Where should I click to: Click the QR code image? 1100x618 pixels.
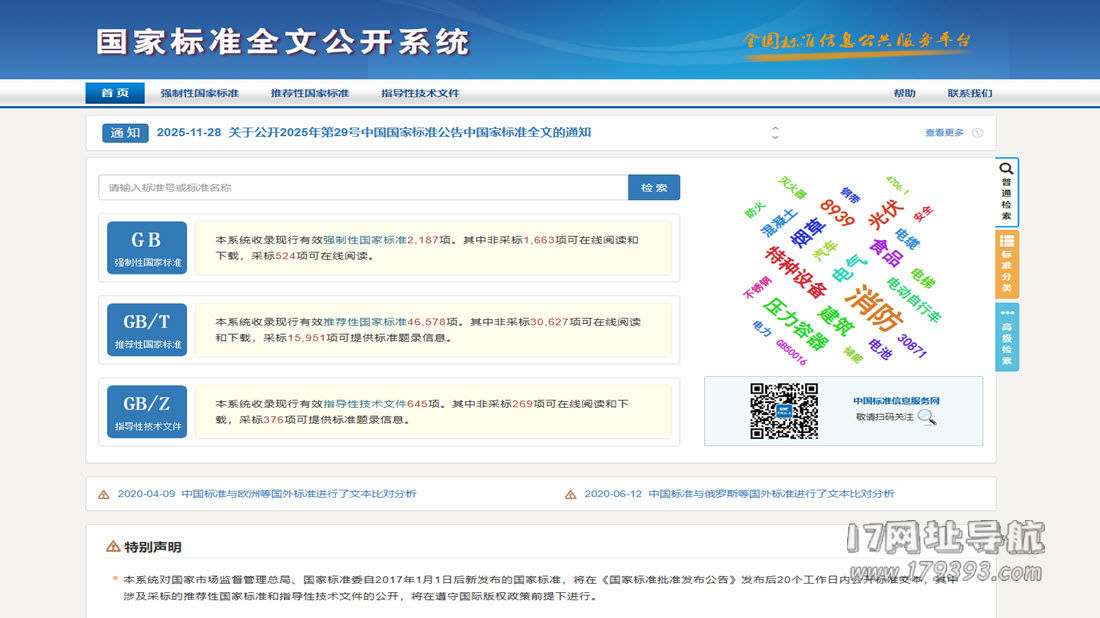pyautogui.click(x=784, y=411)
